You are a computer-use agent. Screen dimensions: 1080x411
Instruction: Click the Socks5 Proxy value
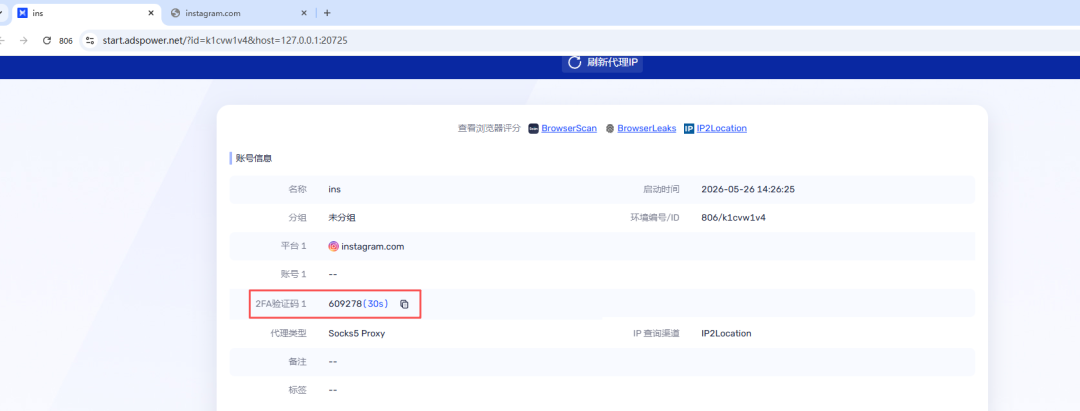pos(357,333)
